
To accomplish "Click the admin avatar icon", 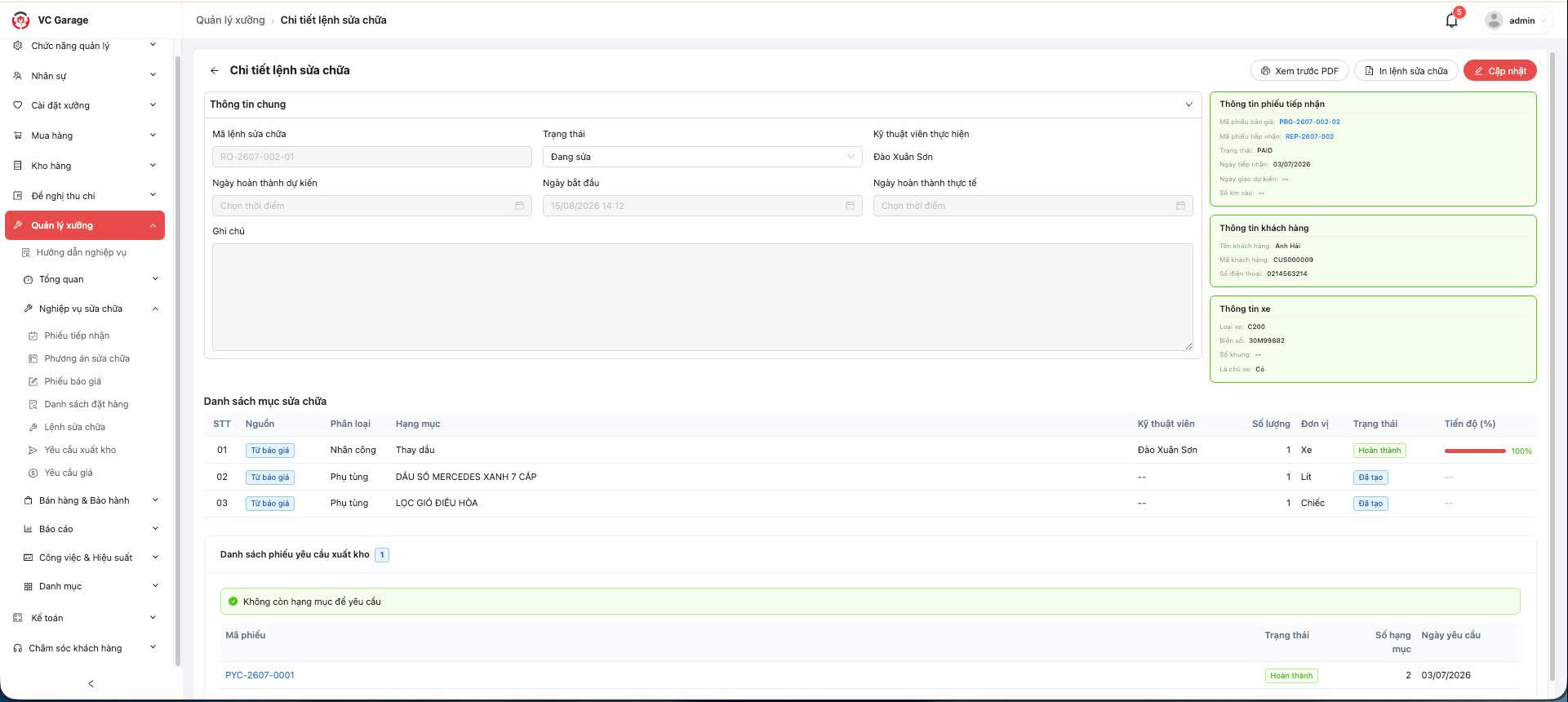I will pos(1494,20).
